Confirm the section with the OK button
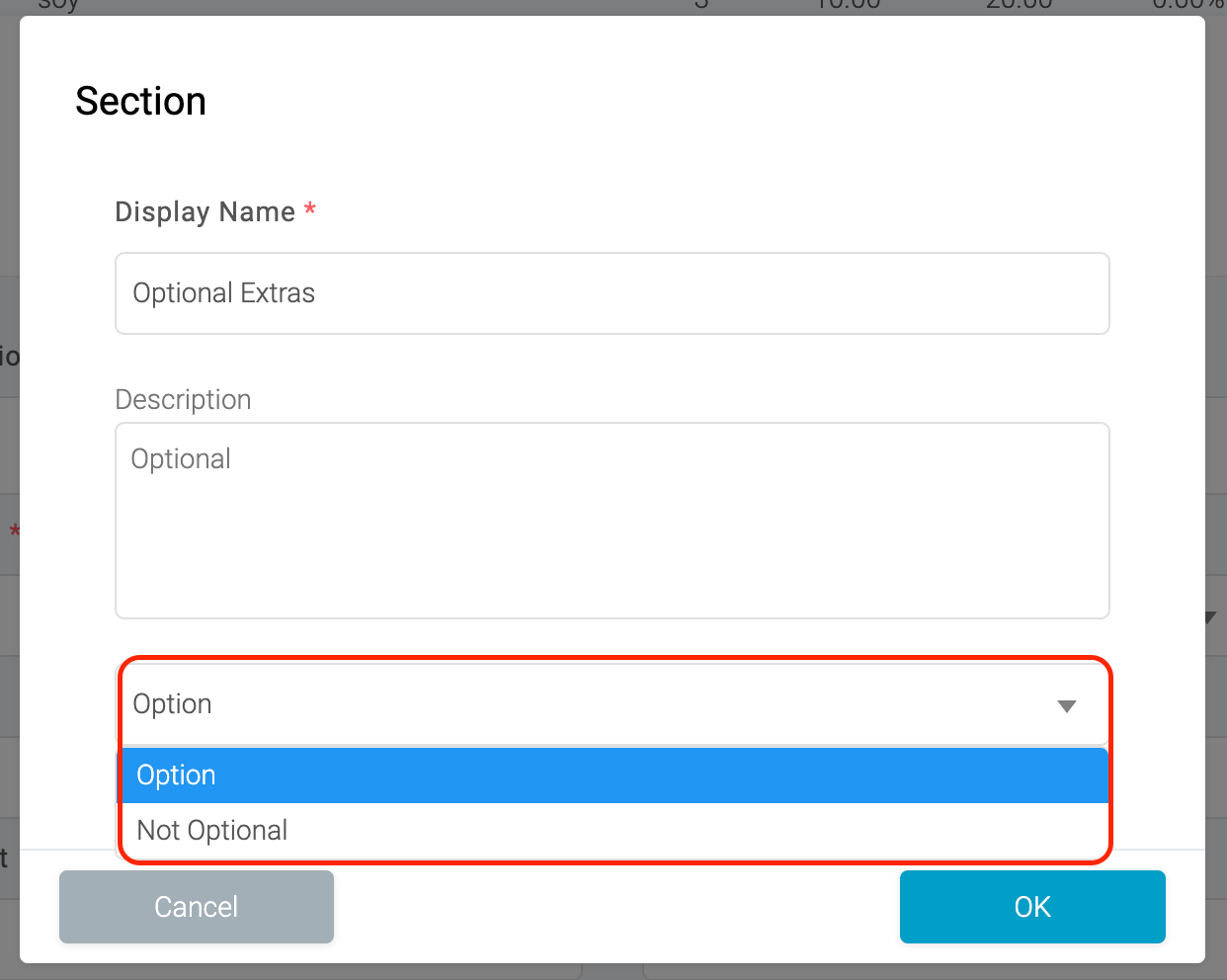Screen dimensions: 1227x980 (x=1032, y=907)
